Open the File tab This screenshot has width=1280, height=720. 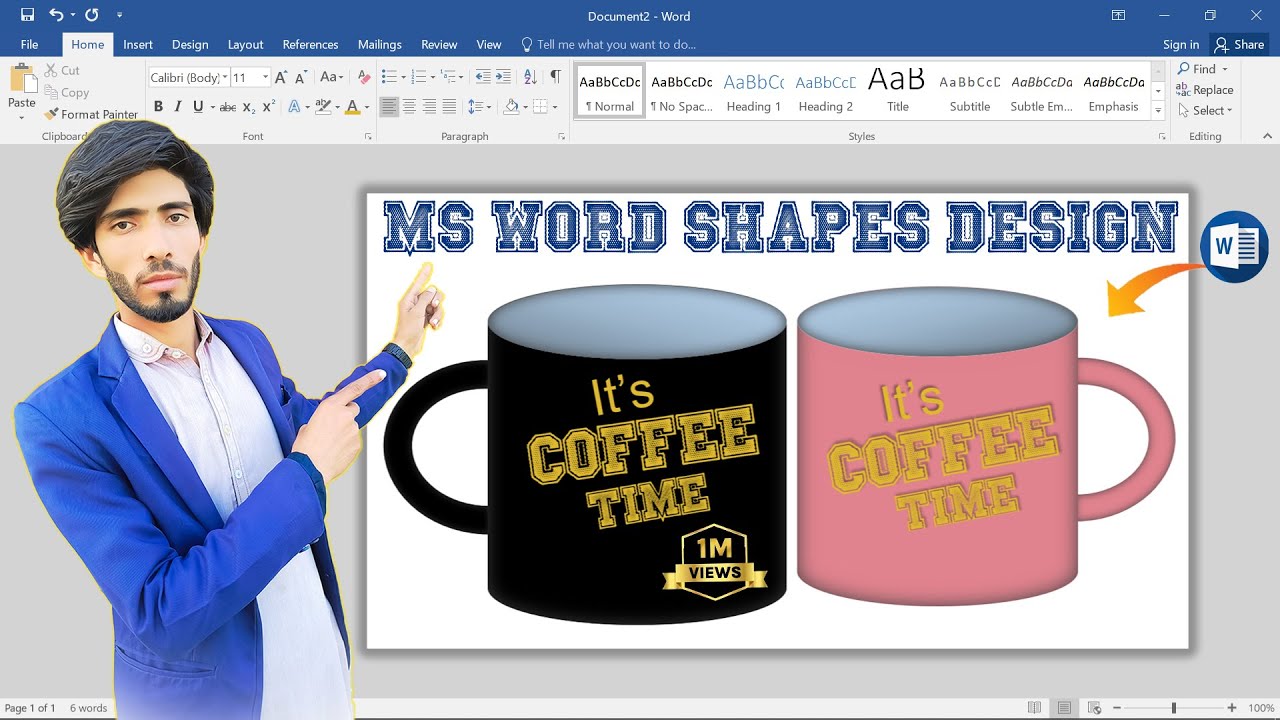(29, 44)
